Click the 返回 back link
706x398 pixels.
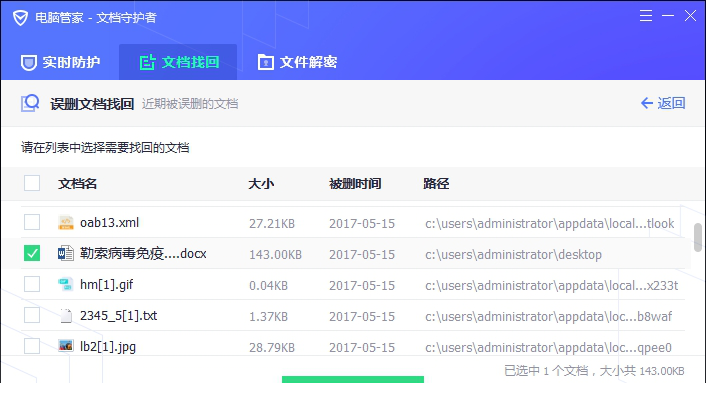(663, 103)
